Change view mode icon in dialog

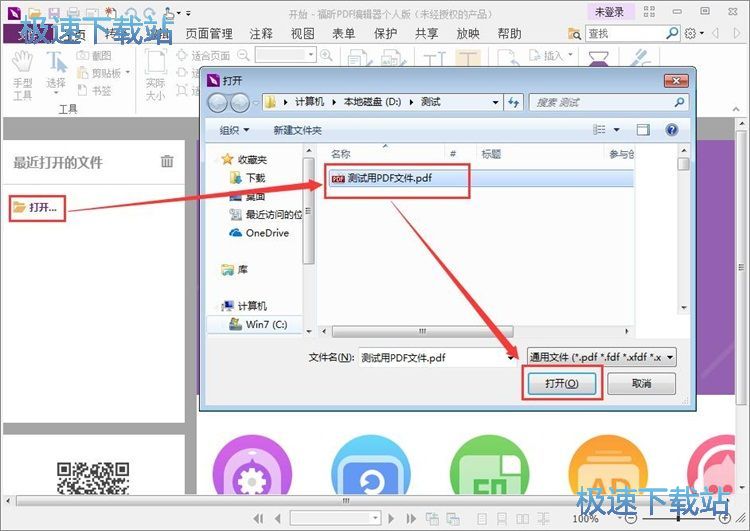599,130
